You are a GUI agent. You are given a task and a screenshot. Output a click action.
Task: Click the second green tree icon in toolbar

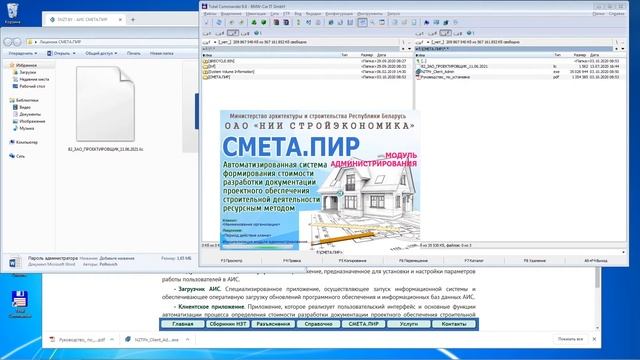[x=264, y=22]
